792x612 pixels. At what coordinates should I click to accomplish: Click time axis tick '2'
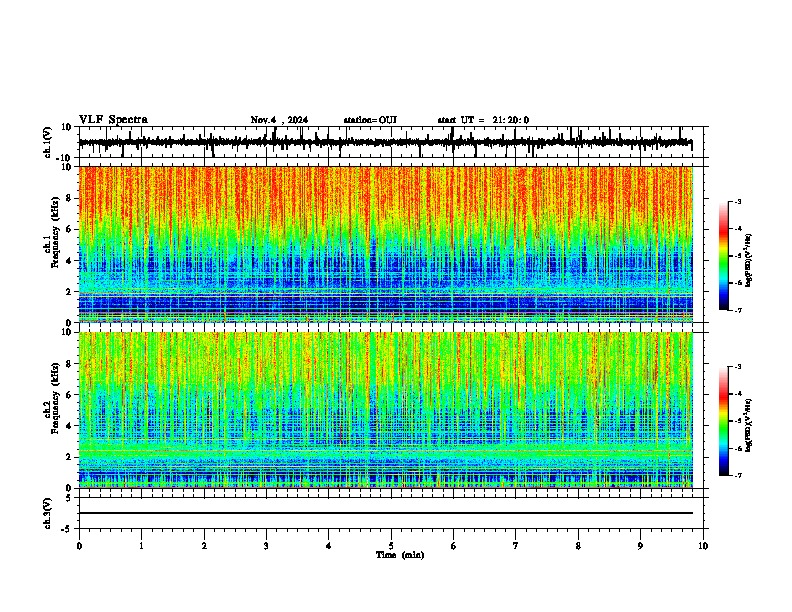click(204, 546)
